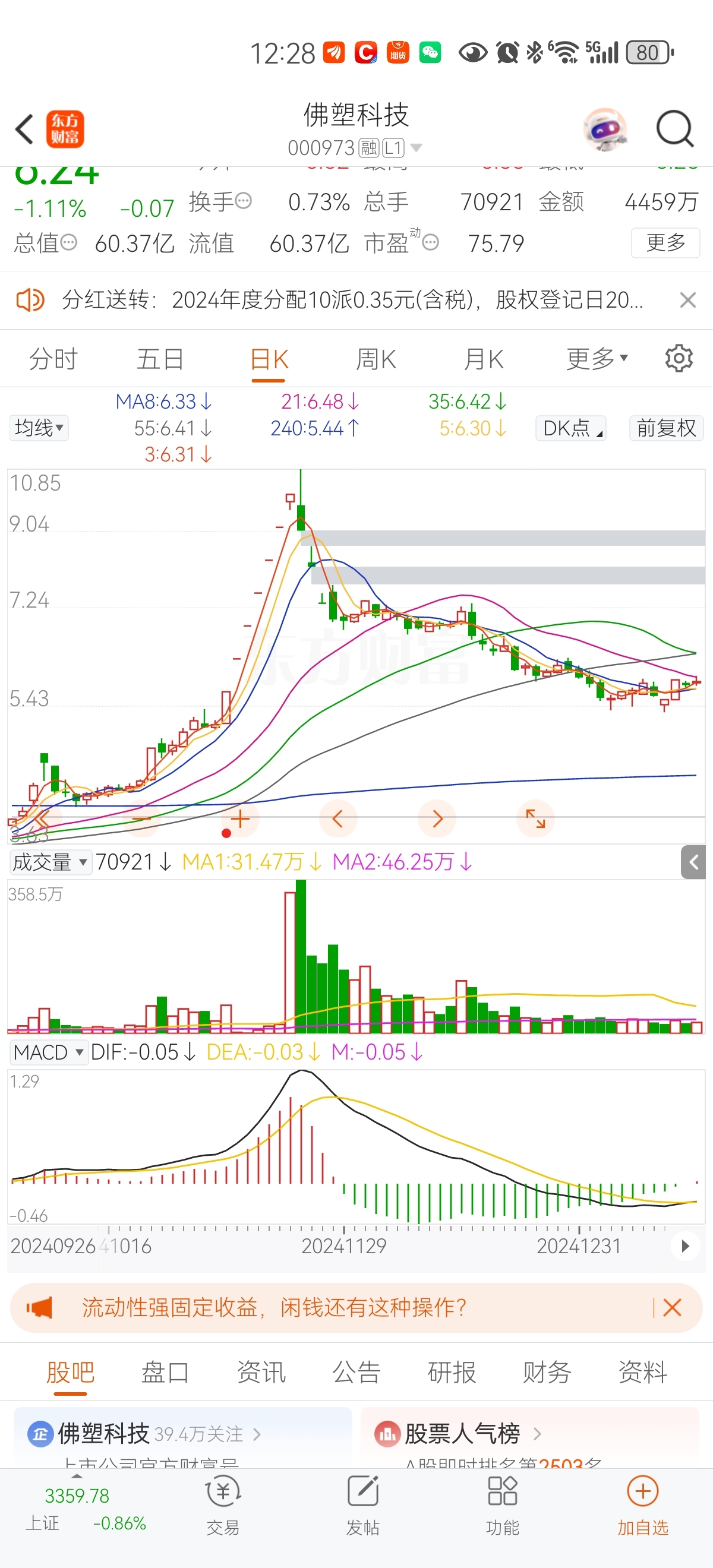The width and height of the screenshot is (713, 1568).
Task: Switch to 周K chart tab
Action: [376, 359]
